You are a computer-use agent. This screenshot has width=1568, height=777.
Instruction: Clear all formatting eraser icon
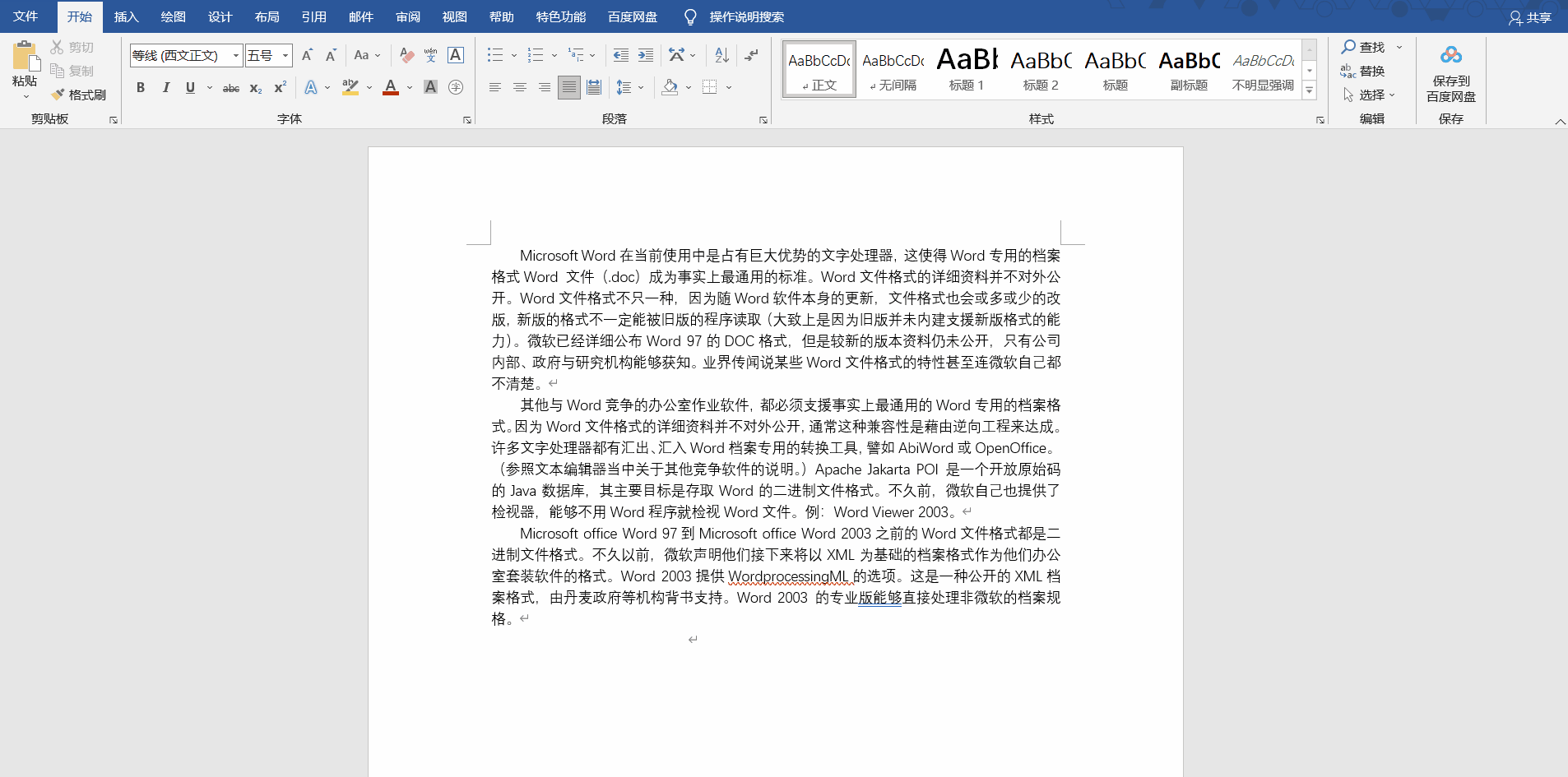406,55
